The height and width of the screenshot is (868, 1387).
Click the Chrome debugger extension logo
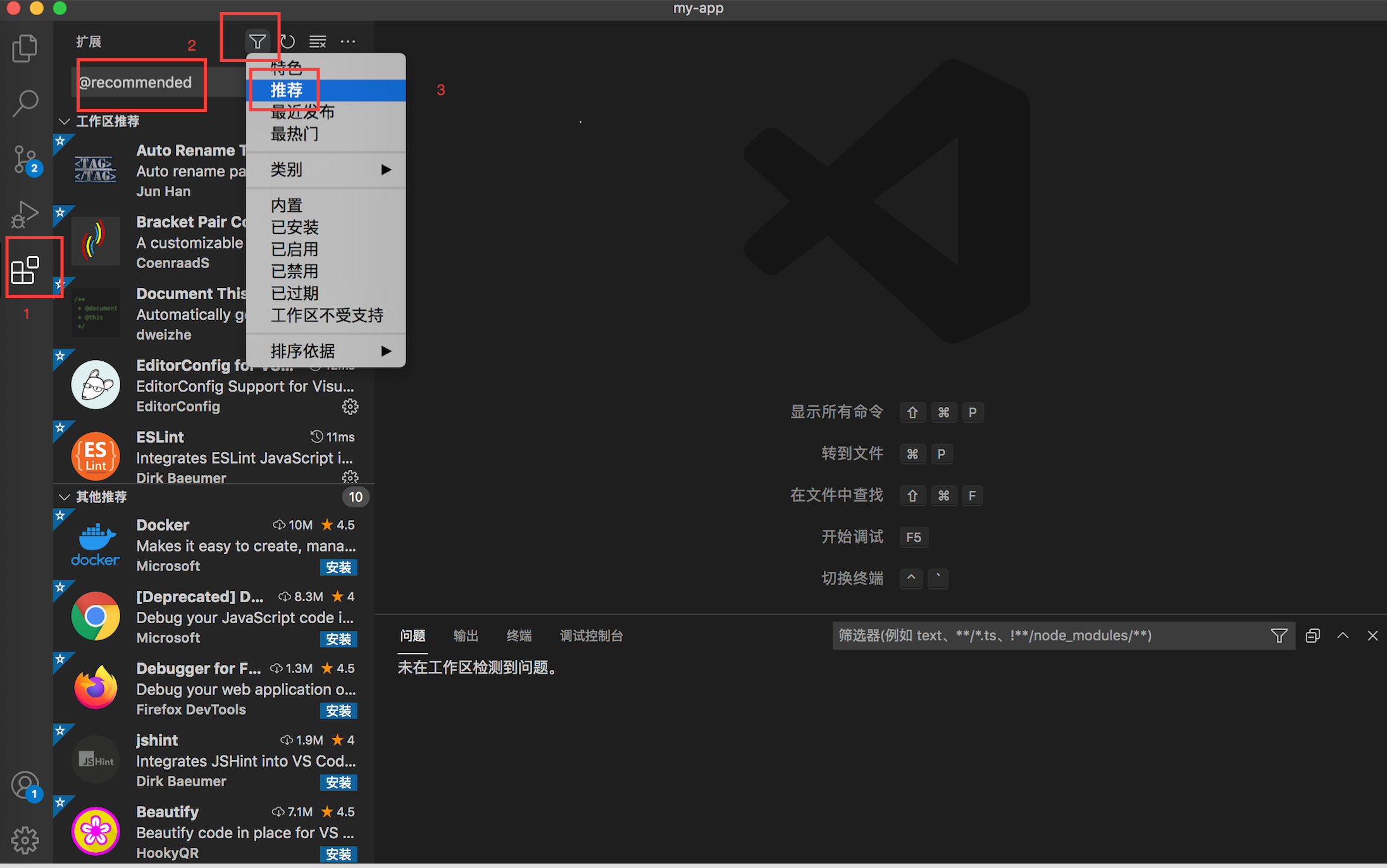pos(96,616)
